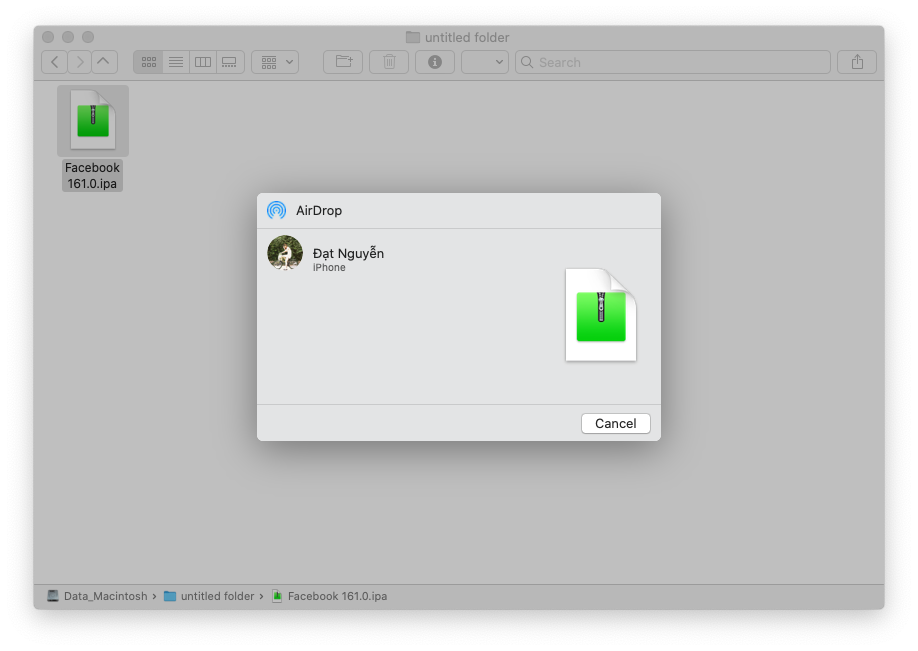Send to Đạt Nguyễn's iPhone in AirDrop
The image size is (918, 651).
[286, 254]
